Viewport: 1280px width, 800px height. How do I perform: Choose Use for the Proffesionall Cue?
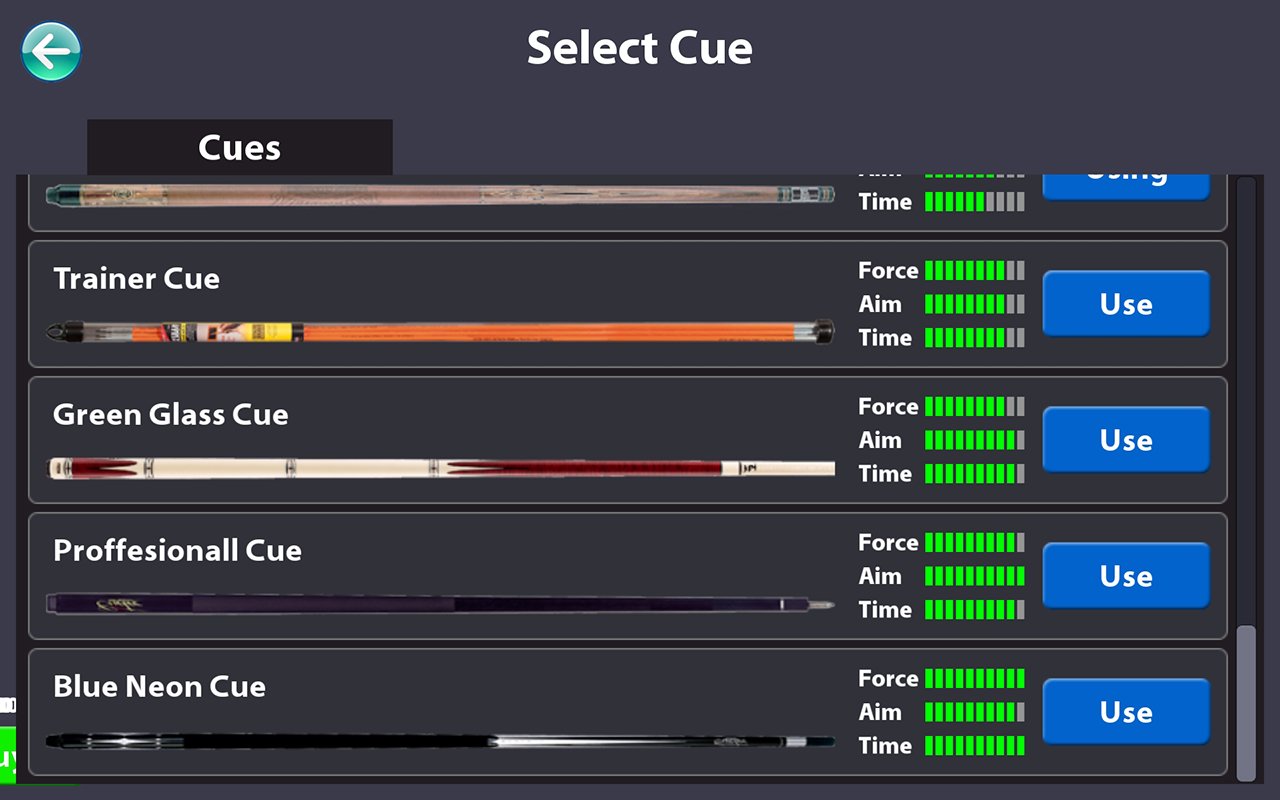click(x=1126, y=576)
